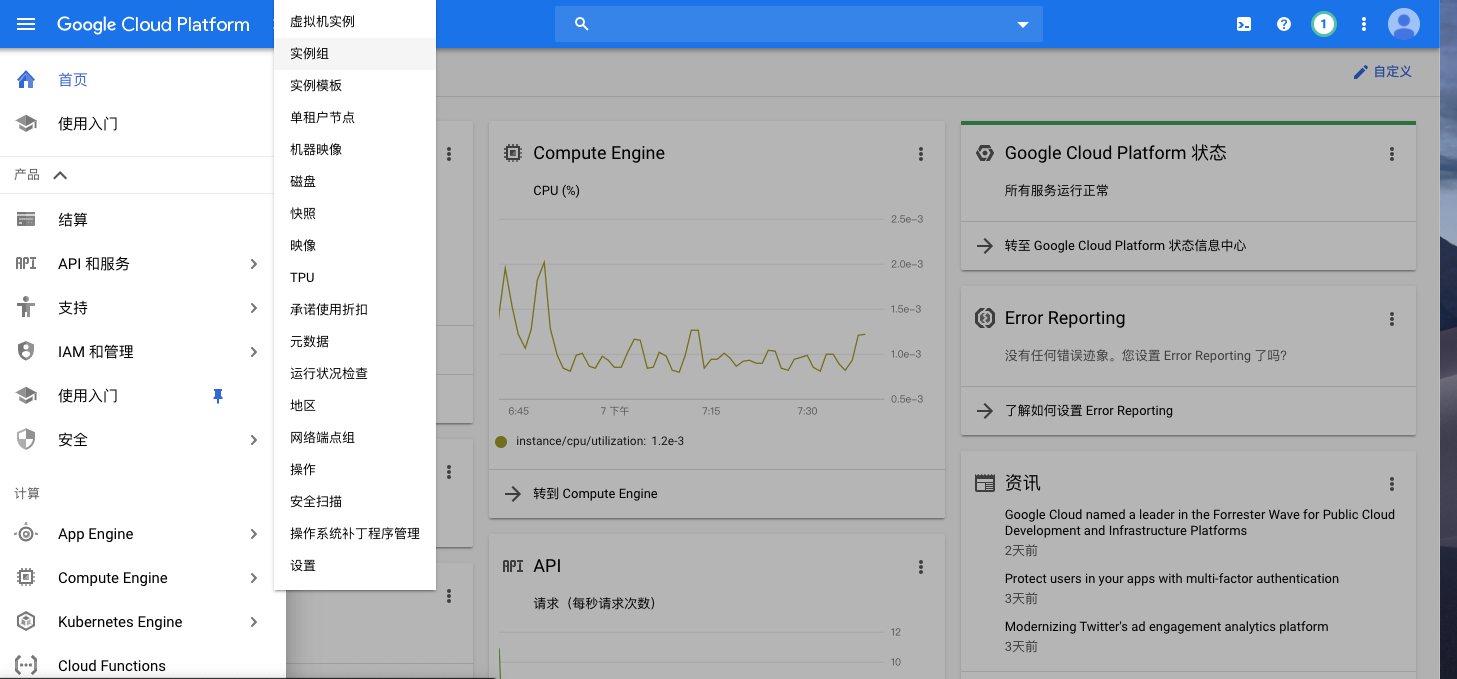This screenshot has height=679, width=1457.
Task: Open 了解如何设置 Error Reporting link
Action: pyautogui.click(x=1089, y=411)
